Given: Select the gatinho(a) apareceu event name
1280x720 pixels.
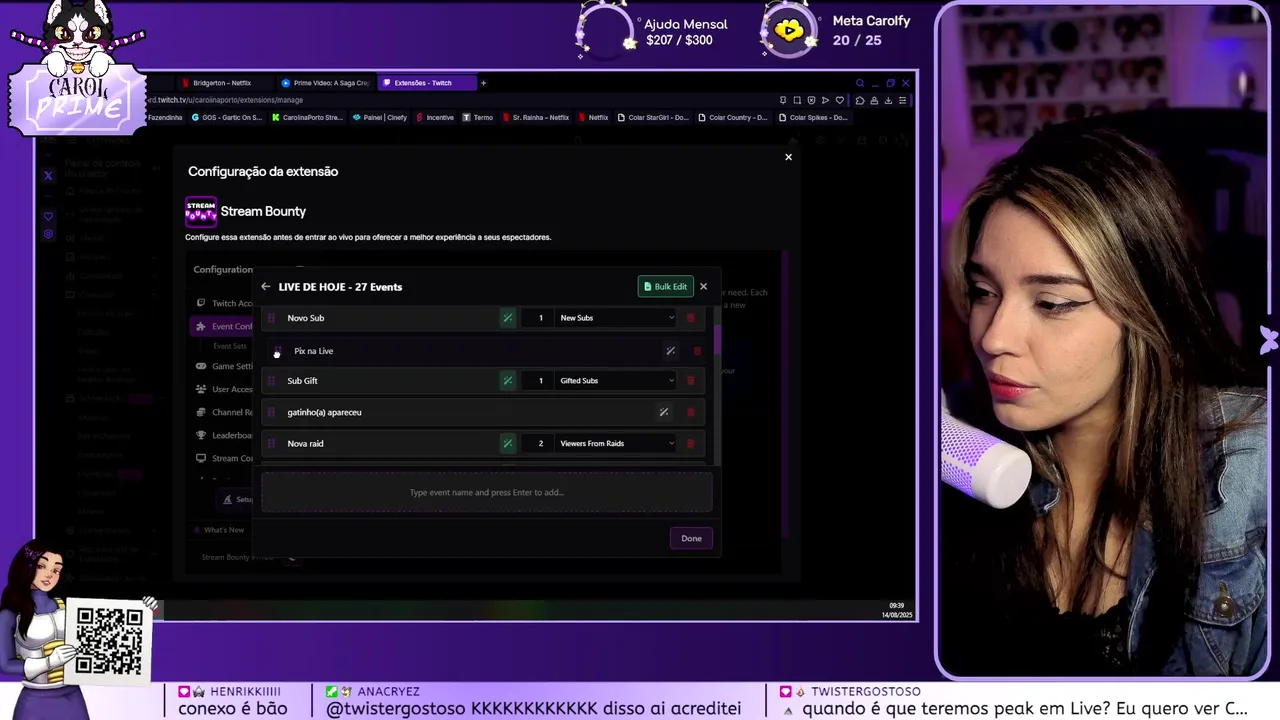Looking at the screenshot, I should coord(324,412).
